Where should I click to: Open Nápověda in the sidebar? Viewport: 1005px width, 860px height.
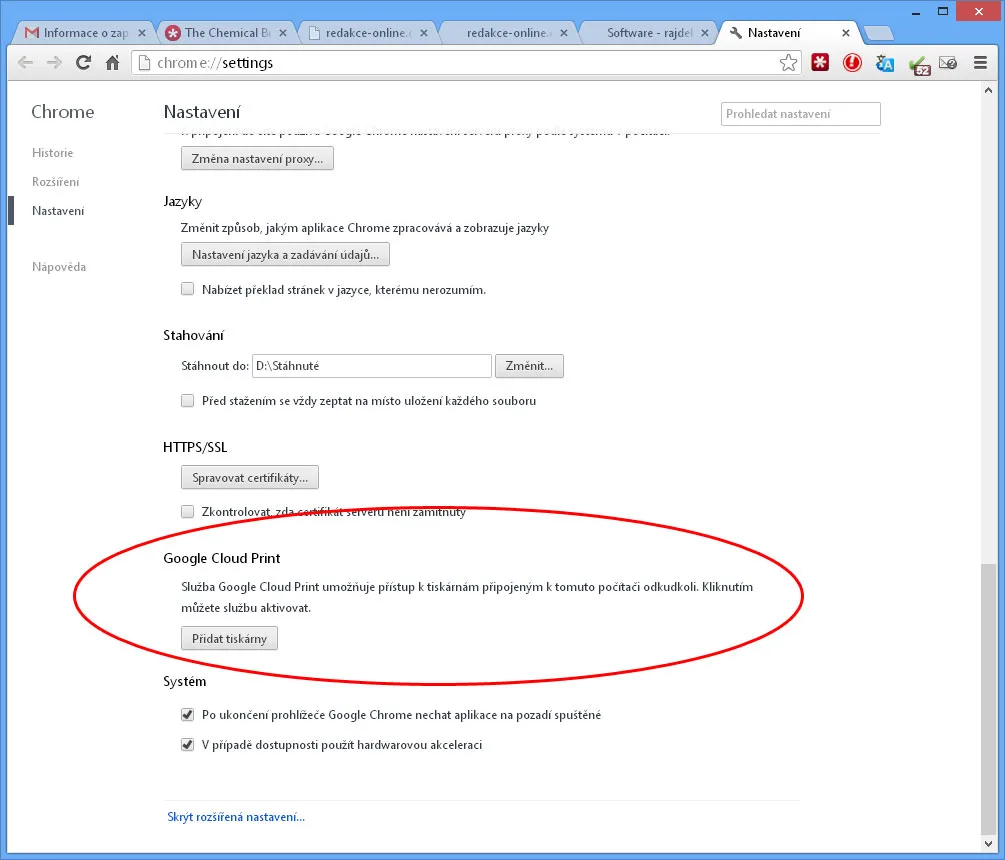pos(59,267)
